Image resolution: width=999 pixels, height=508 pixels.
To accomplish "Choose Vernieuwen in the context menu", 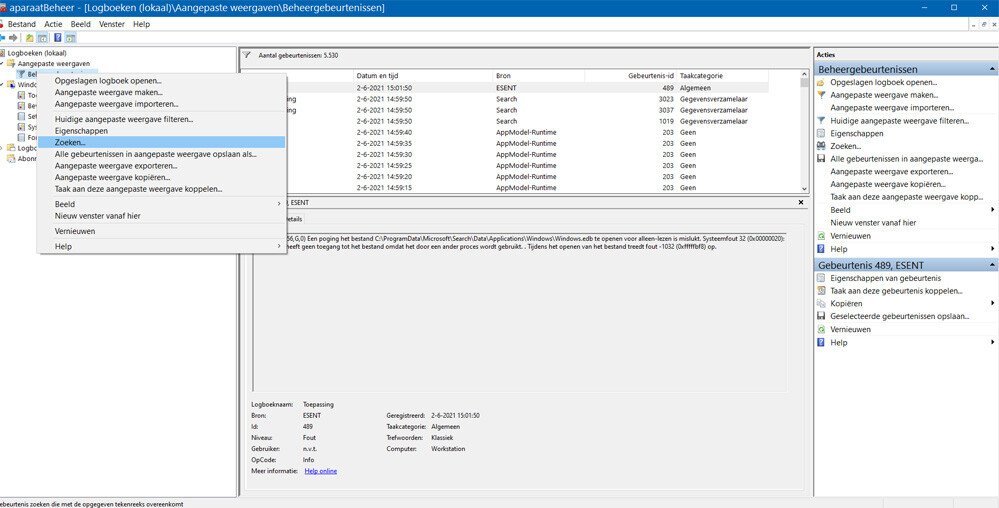I will (x=162, y=231).
